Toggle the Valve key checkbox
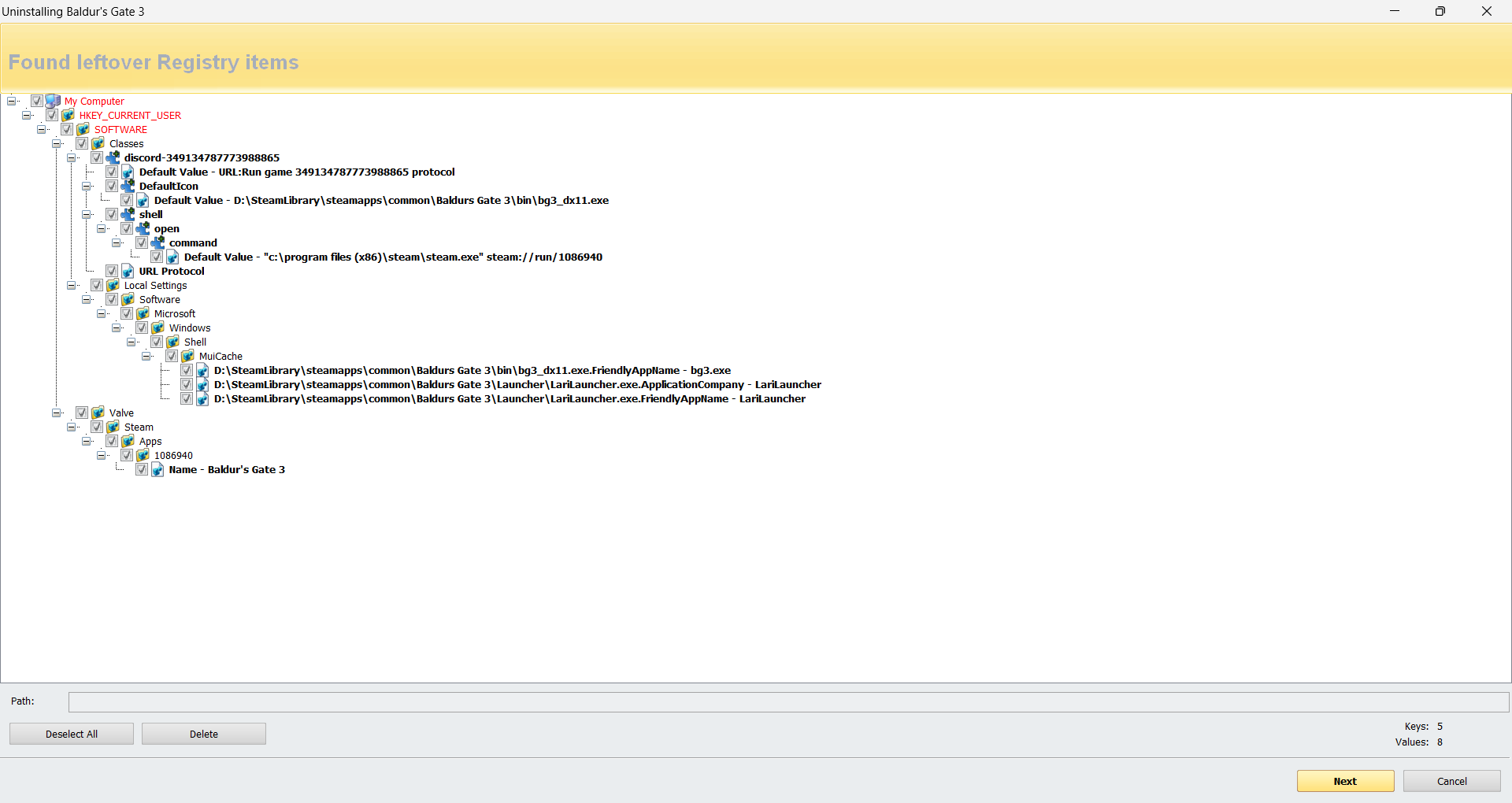Viewport: 1512px width, 803px height. coord(82,413)
